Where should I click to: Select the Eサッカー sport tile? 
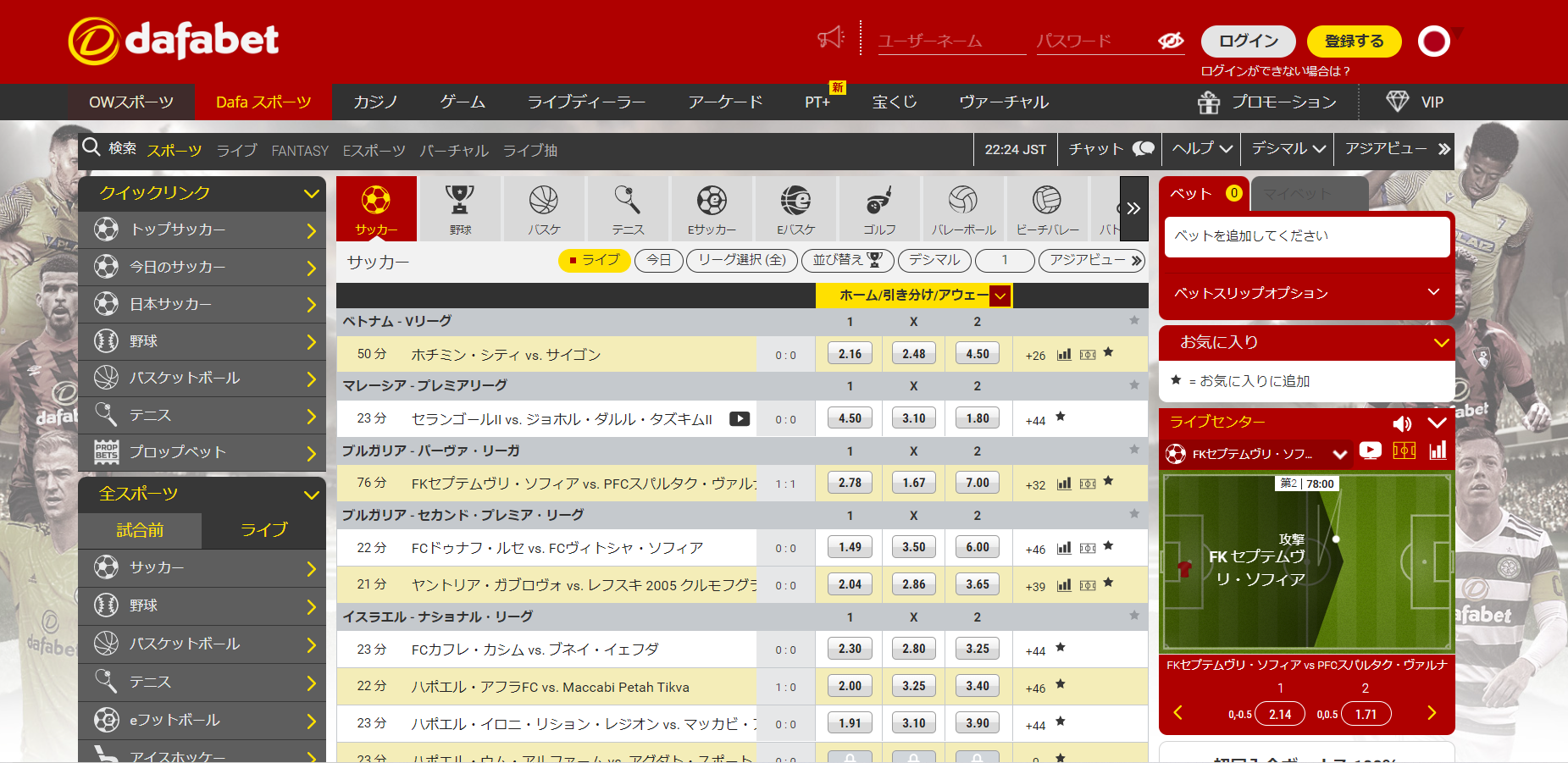[x=712, y=208]
